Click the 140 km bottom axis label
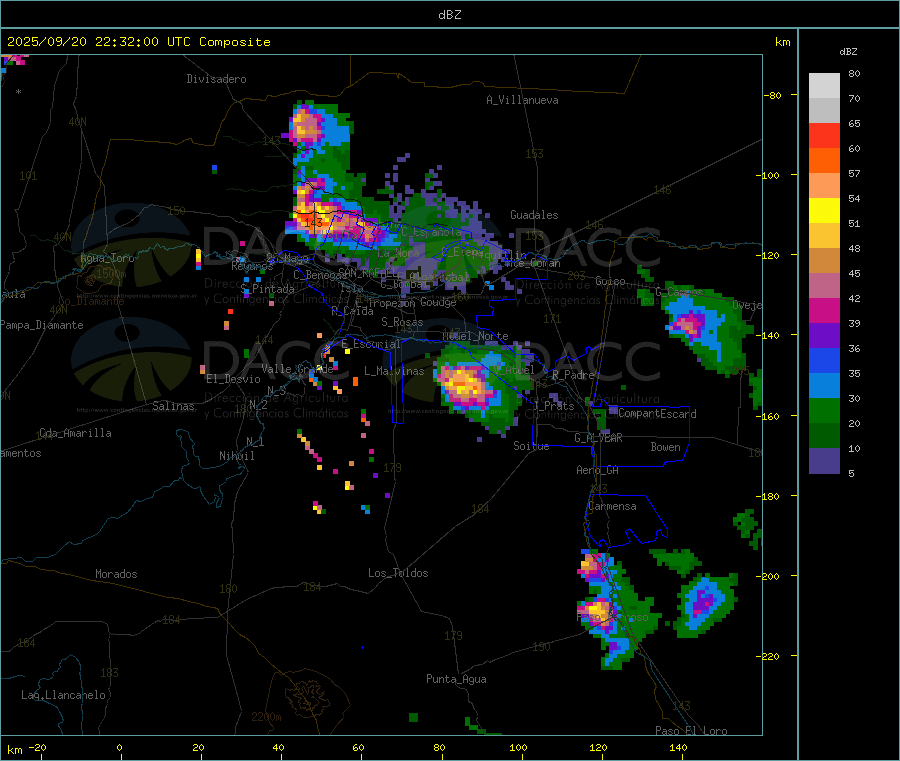Screen dimensions: 900x761 (678, 747)
